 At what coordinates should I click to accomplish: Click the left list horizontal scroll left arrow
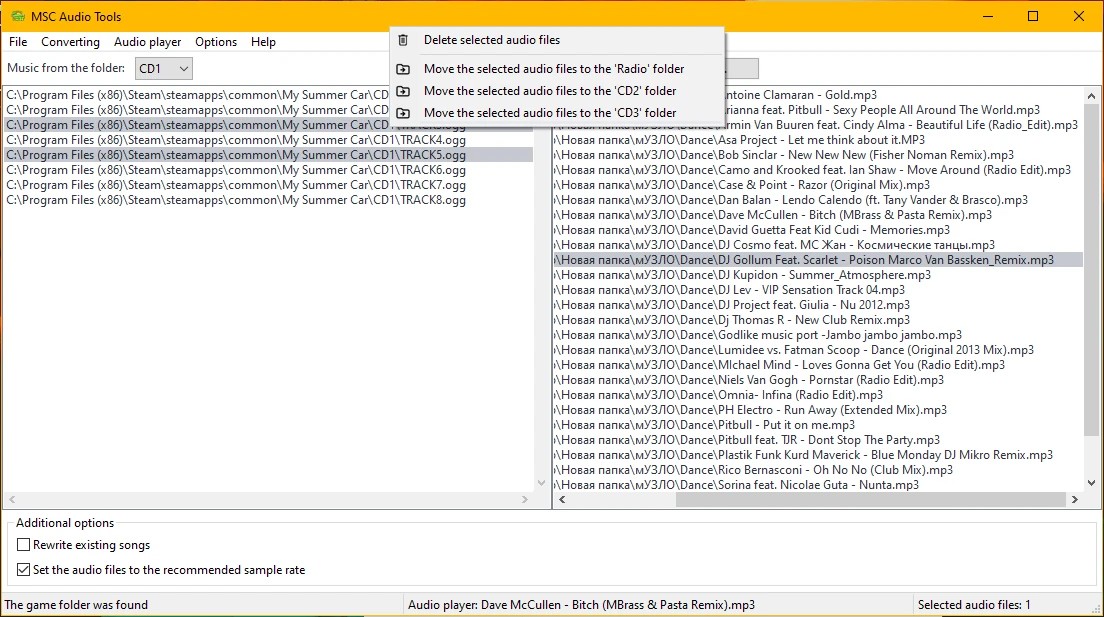tap(12, 499)
